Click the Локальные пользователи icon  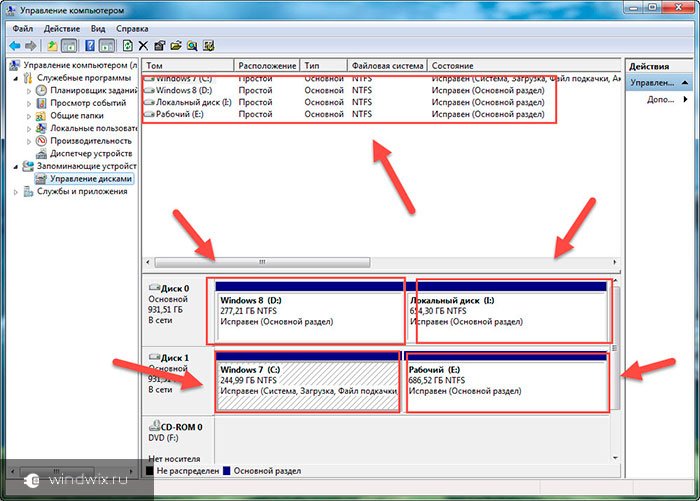click(x=41, y=128)
